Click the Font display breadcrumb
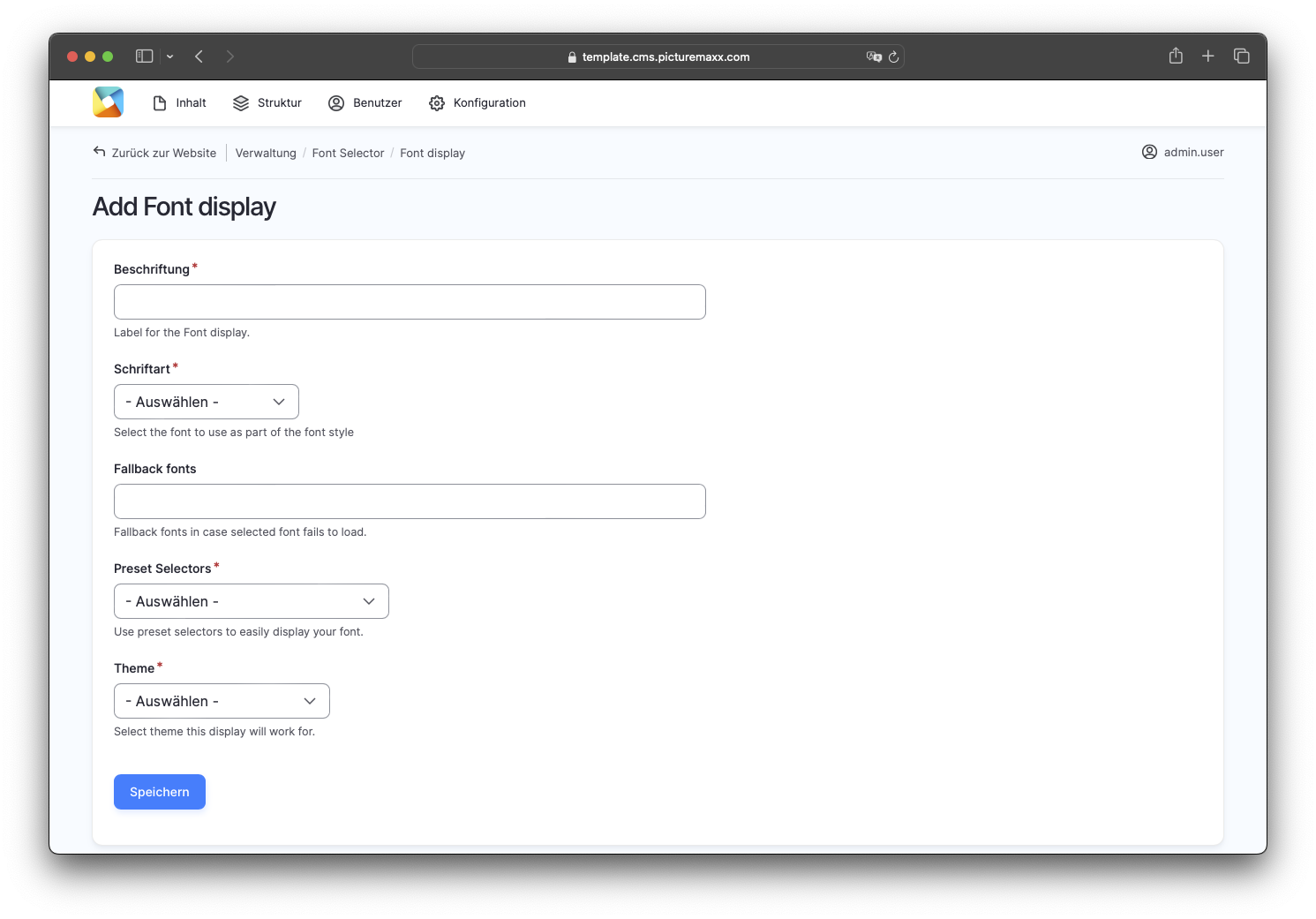This screenshot has height=919, width=1316. pos(432,153)
